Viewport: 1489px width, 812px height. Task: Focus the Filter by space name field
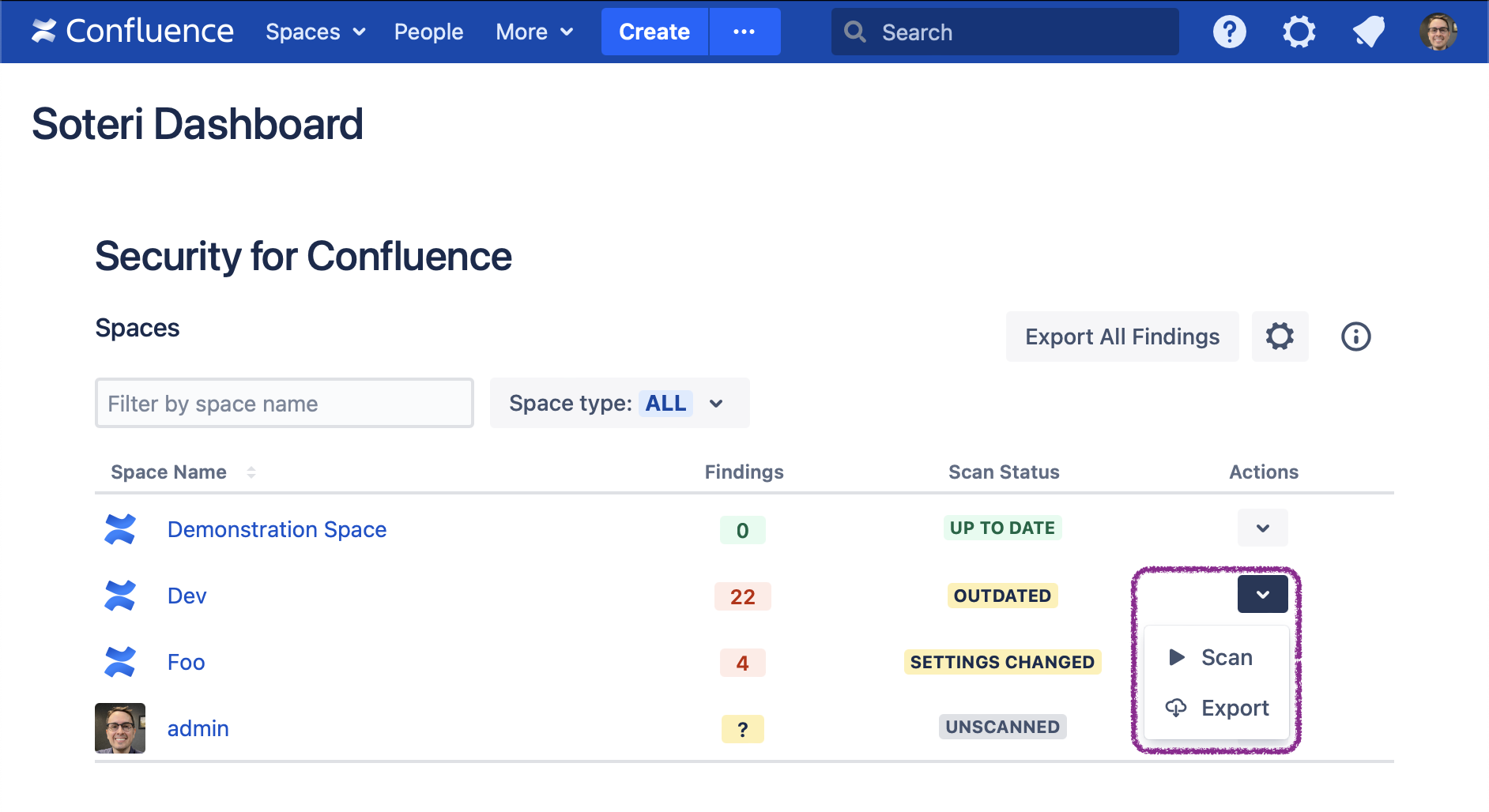285,404
